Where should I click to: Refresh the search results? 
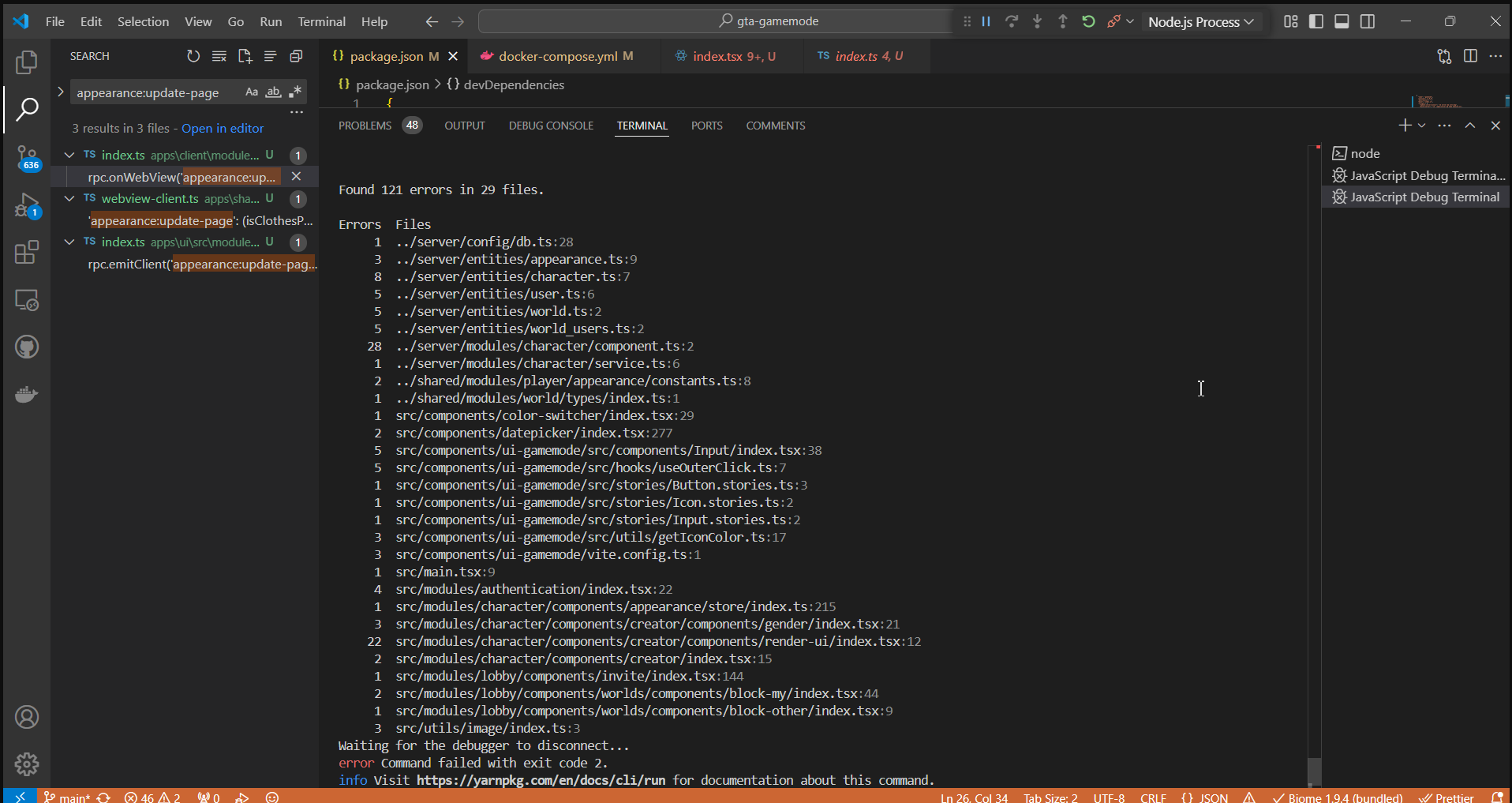193,56
